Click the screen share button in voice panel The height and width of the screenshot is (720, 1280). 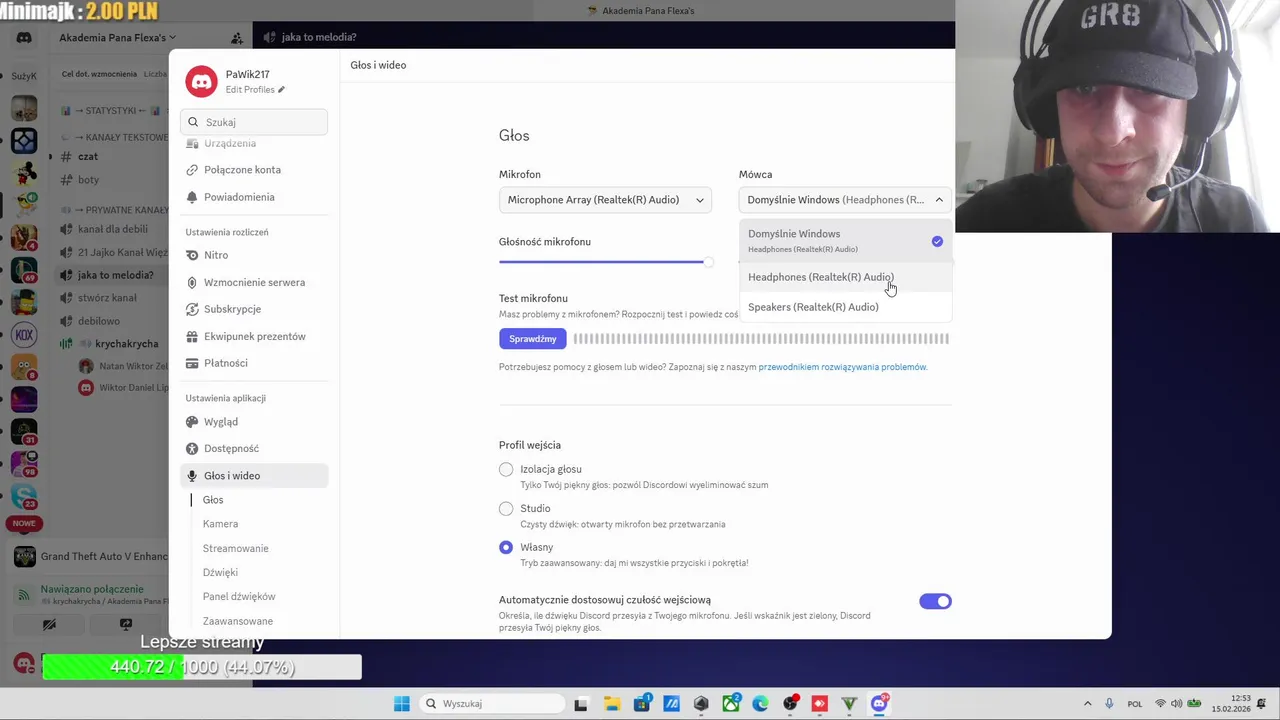126,624
